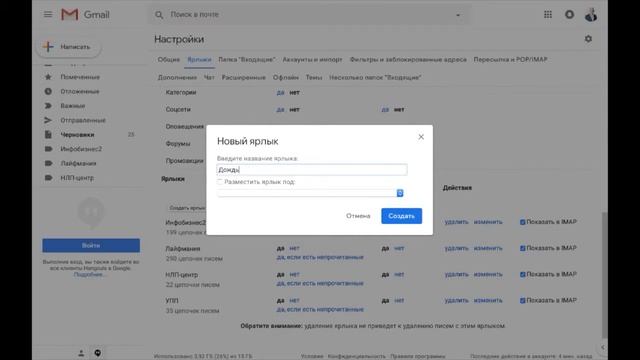Open the Дополнения tab
Screen dimensions: 640x360
(177, 78)
